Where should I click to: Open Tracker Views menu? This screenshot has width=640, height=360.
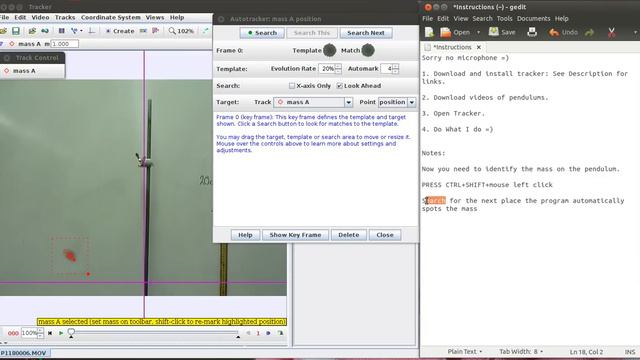click(155, 18)
